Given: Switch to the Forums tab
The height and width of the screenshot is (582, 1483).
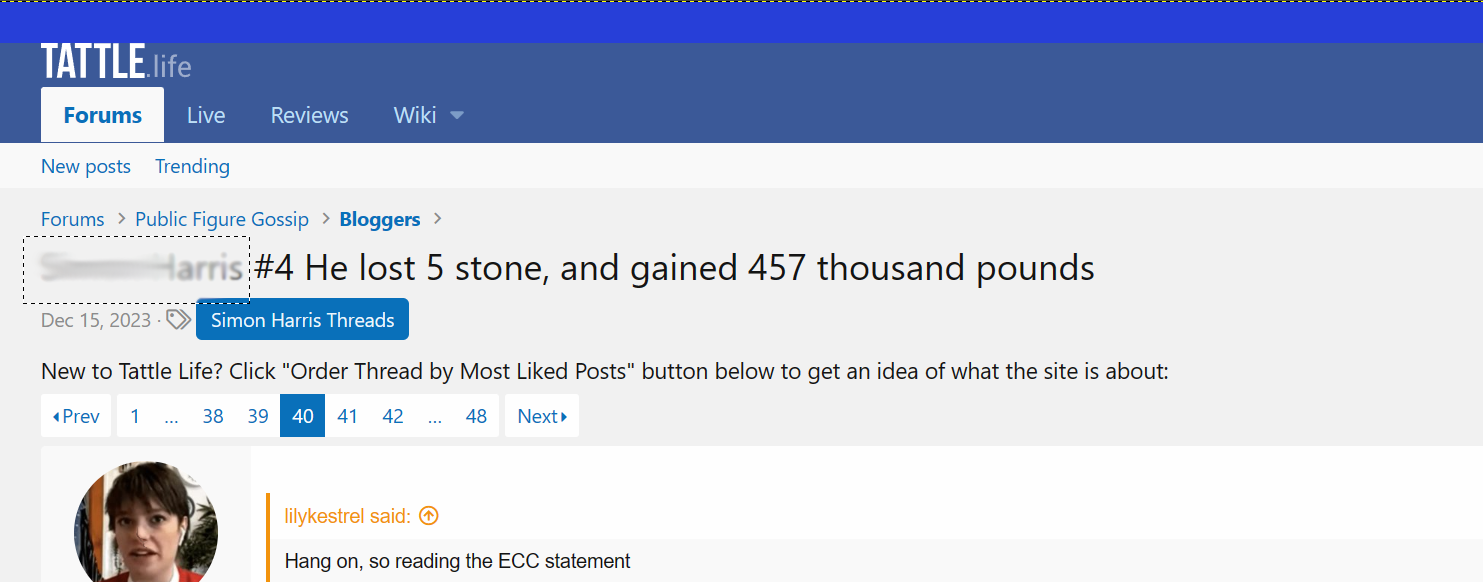Looking at the screenshot, I should (x=102, y=115).
